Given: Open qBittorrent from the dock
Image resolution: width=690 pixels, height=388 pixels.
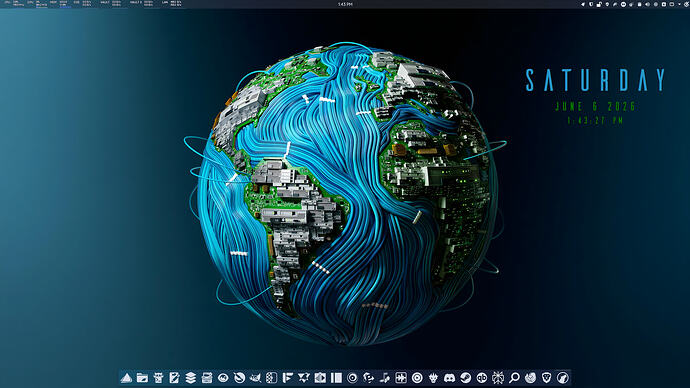Looking at the screenshot, I should pos(482,377).
